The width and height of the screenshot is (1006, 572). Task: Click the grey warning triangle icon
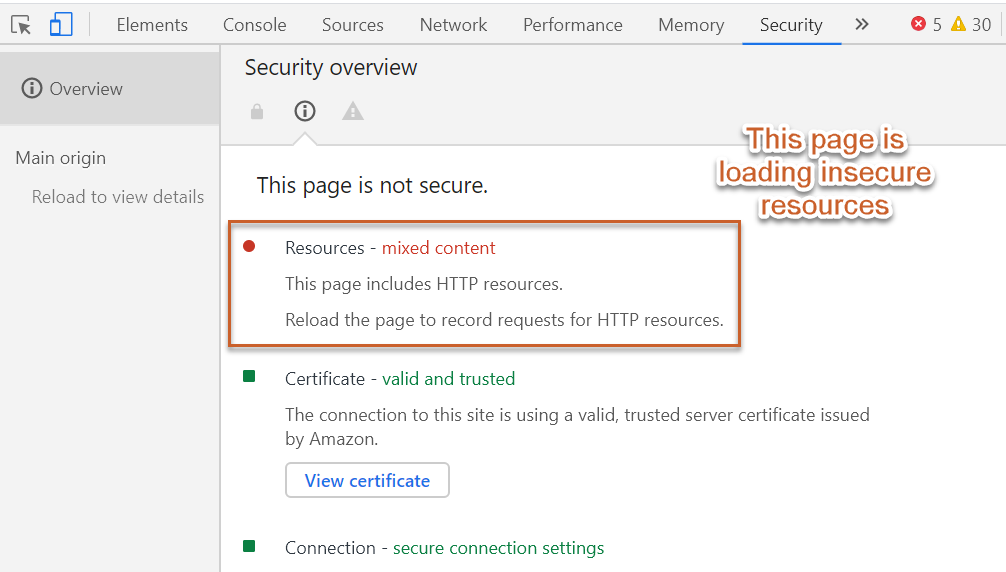point(353,112)
